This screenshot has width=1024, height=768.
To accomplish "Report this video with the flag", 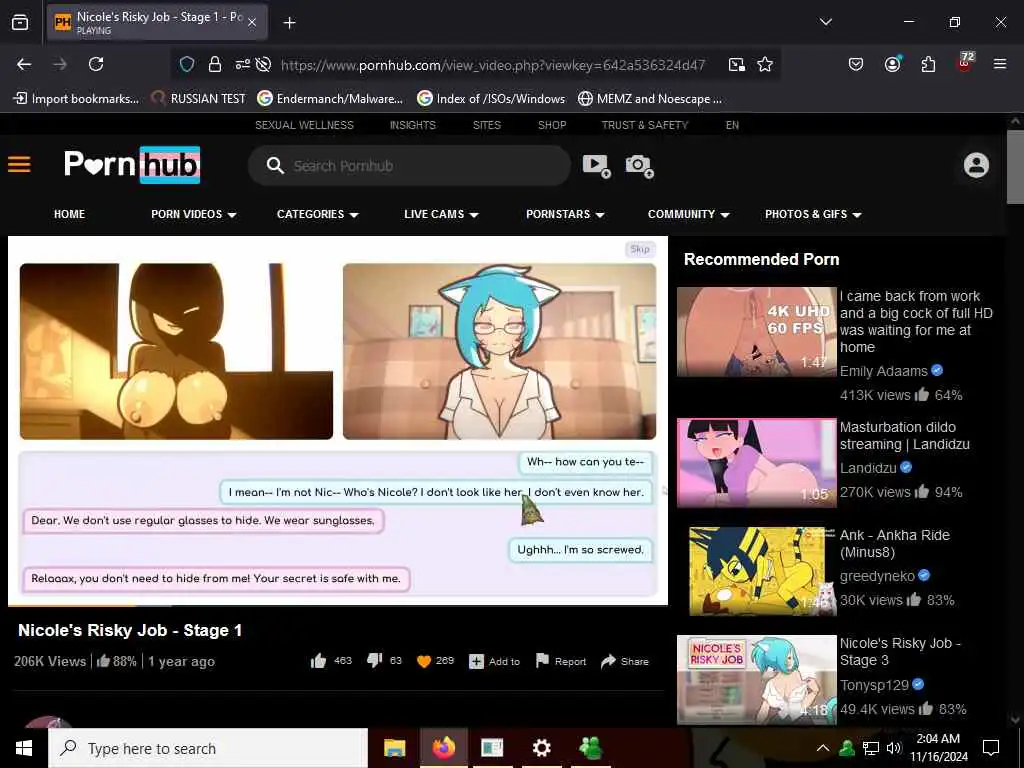I will point(561,661).
